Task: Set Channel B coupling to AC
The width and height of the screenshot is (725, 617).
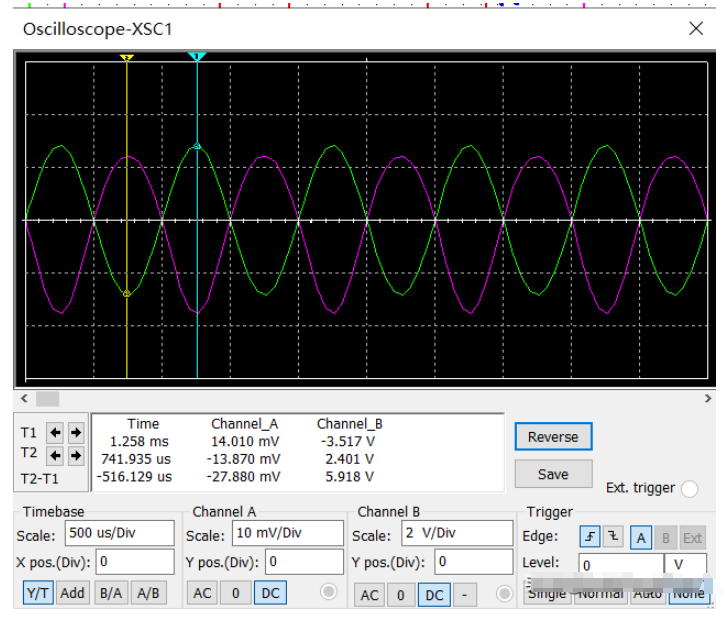Action: click(x=369, y=595)
